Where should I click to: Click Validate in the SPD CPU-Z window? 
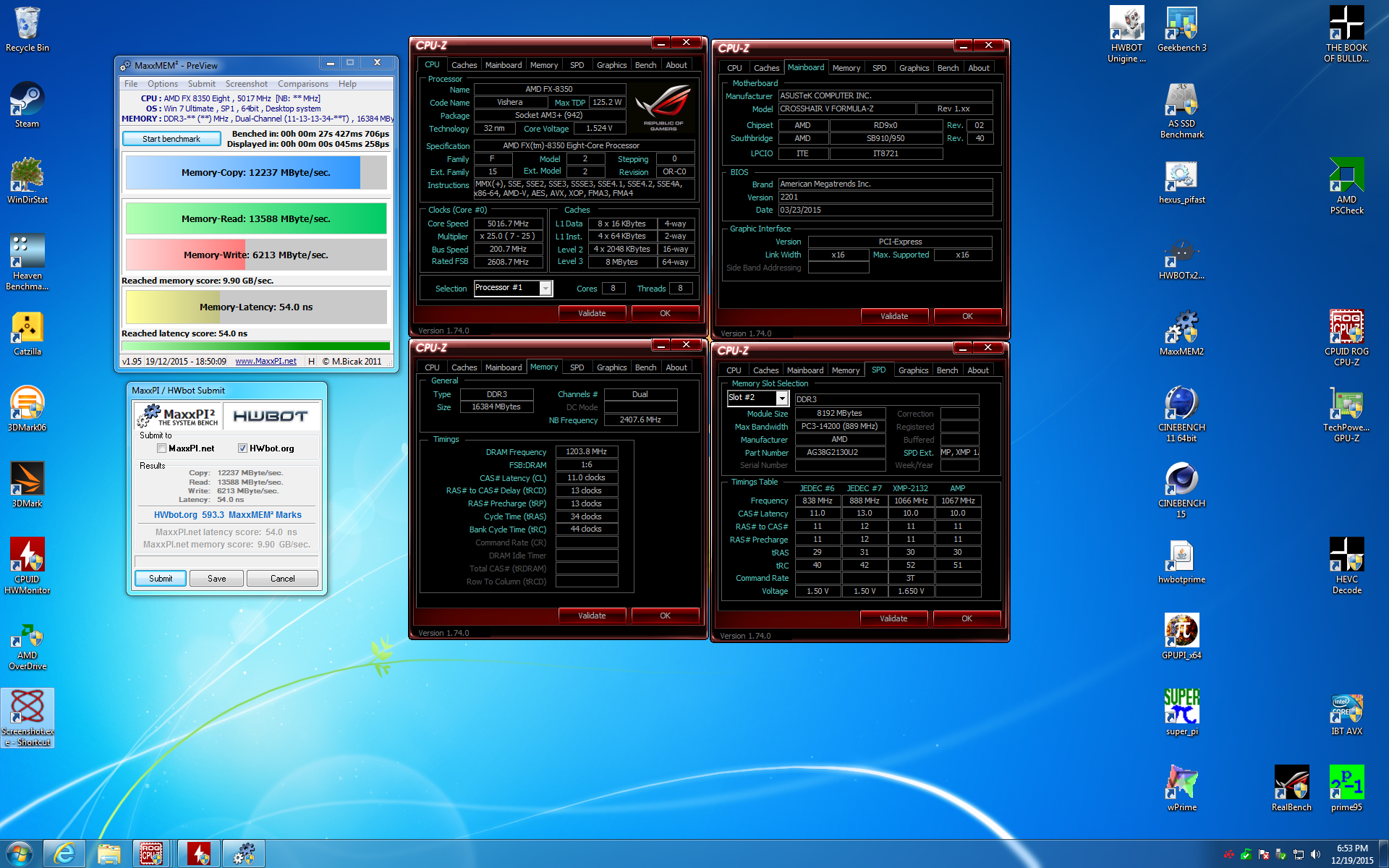(x=893, y=618)
